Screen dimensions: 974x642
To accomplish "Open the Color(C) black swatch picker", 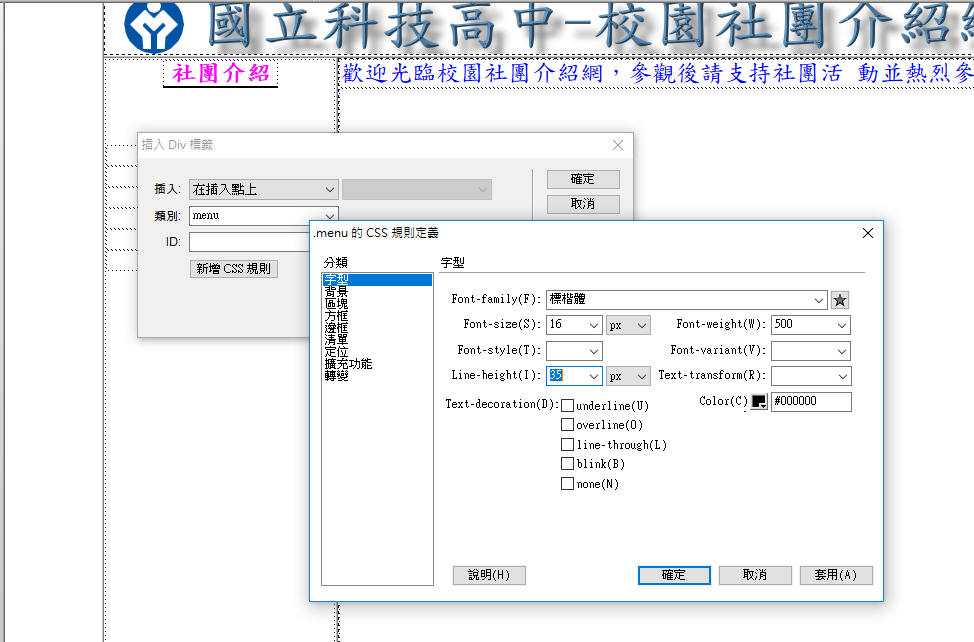I will click(759, 401).
